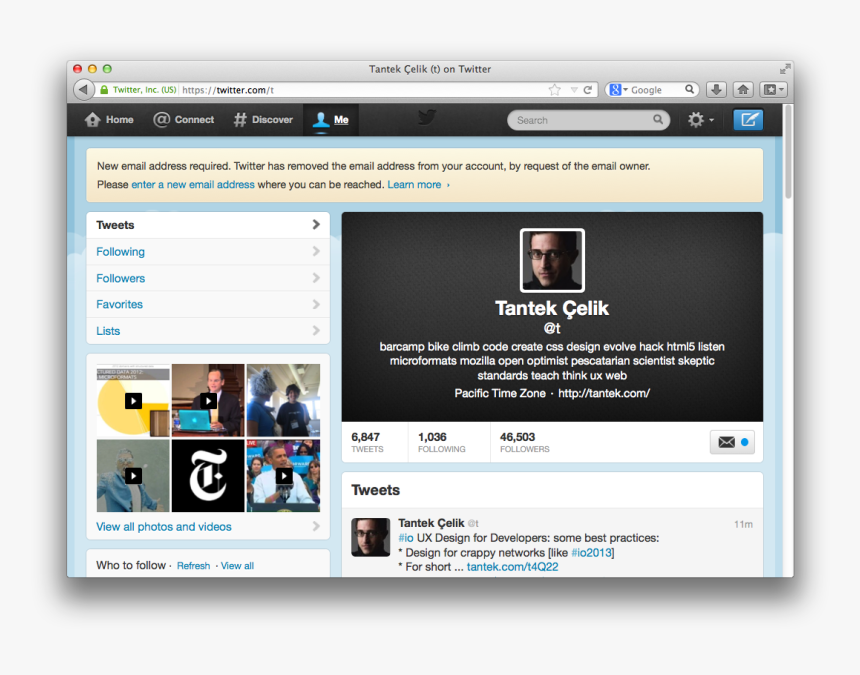Open the bookmarks menu toolbar button
Screen dimensions: 860x675
[774, 89]
